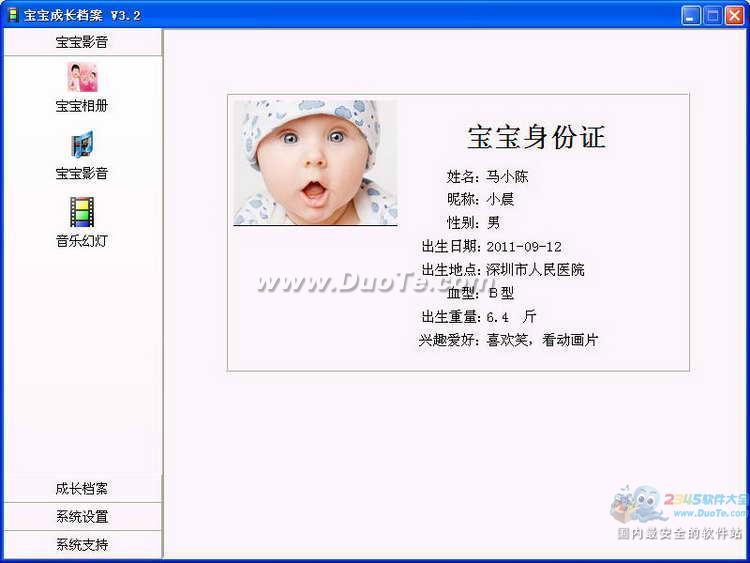Click the baby photo on the ID card
This screenshot has height=563, width=750.
point(315,162)
